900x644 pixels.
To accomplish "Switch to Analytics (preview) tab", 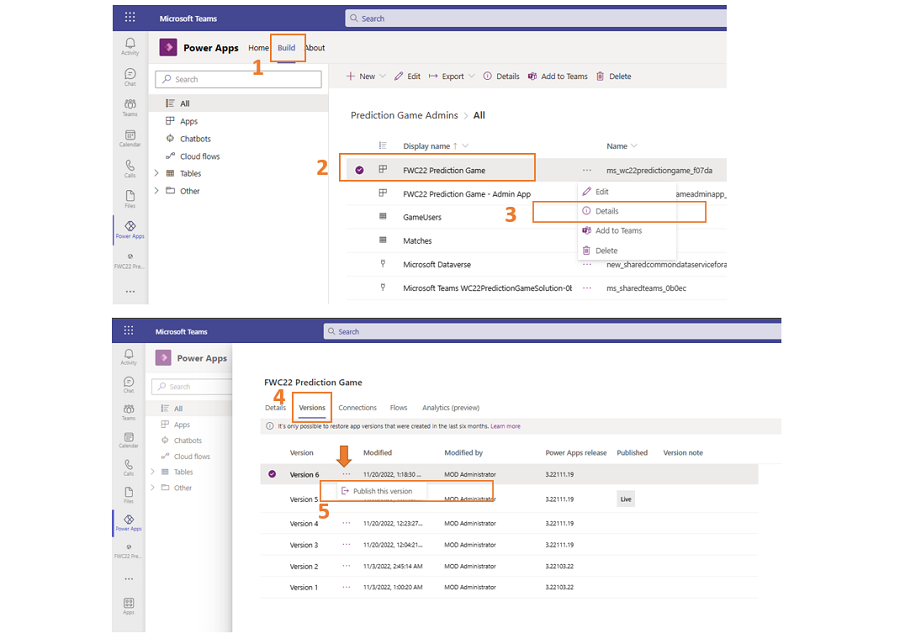I will tap(451, 408).
